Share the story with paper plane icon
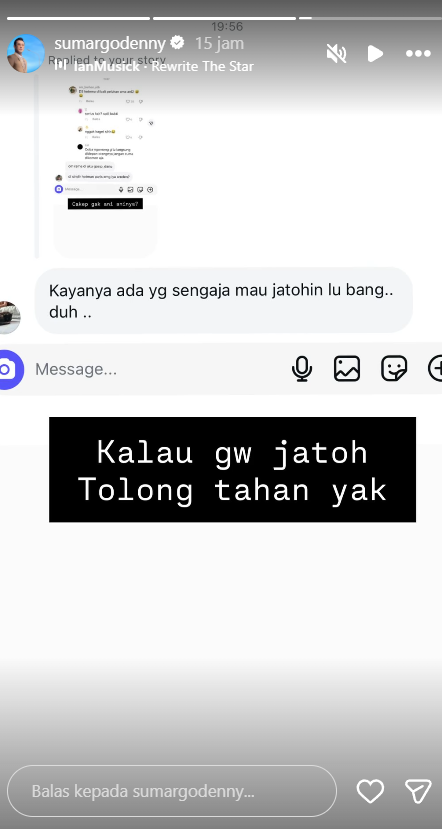The height and width of the screenshot is (829, 442). (418, 791)
